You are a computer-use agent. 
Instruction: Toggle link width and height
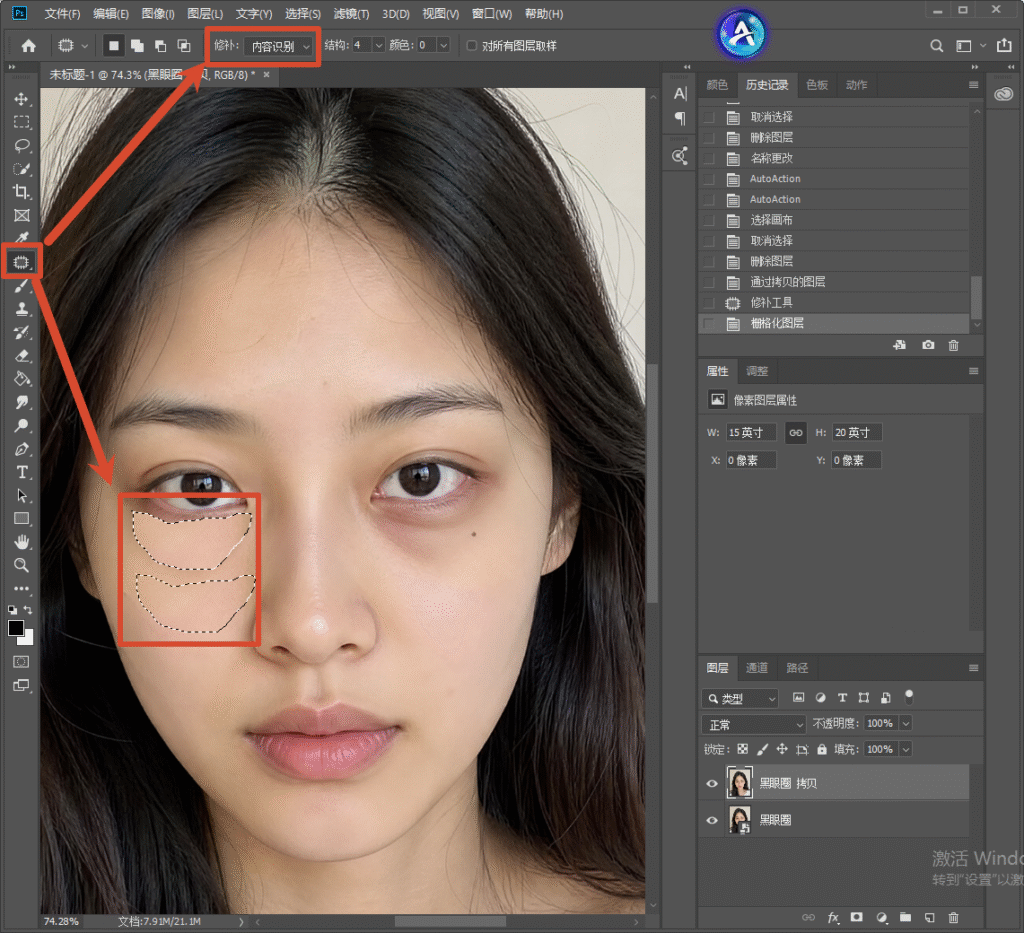(x=795, y=433)
